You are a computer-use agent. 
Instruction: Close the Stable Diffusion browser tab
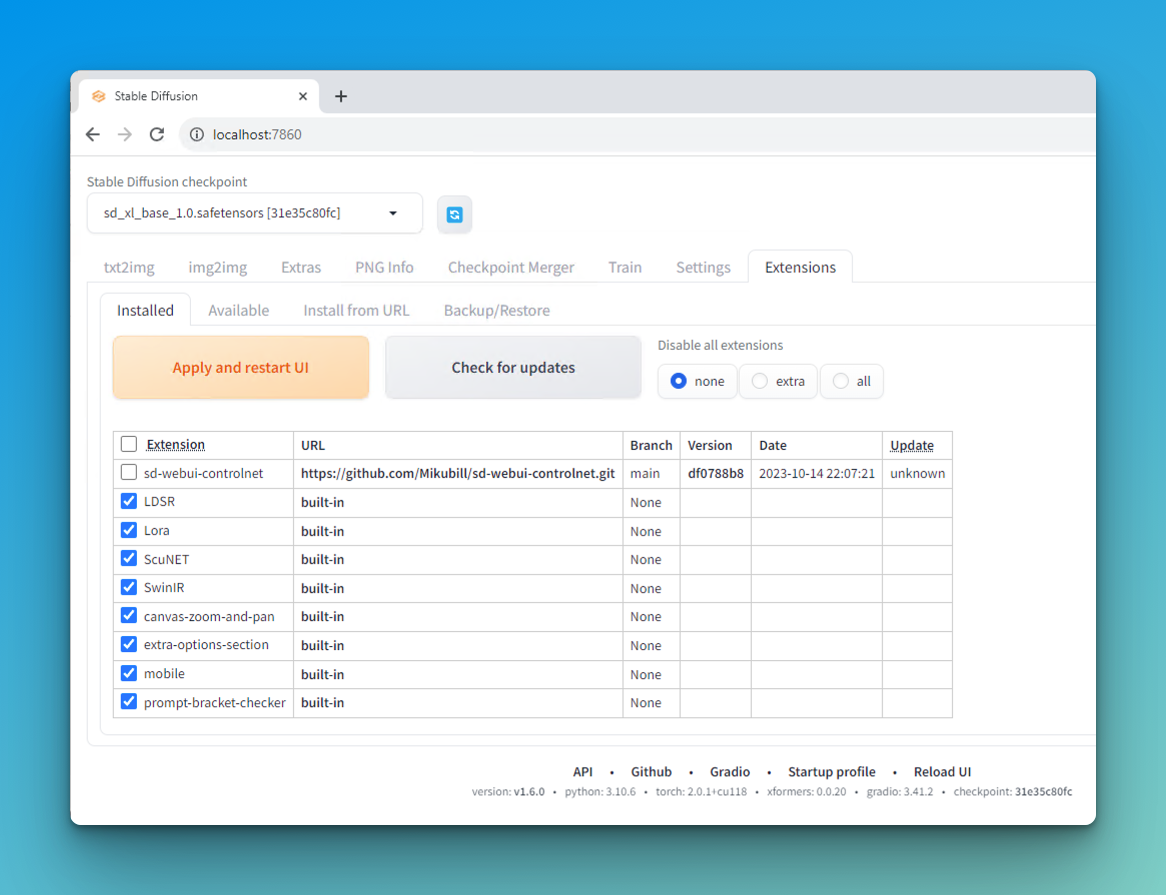click(303, 96)
